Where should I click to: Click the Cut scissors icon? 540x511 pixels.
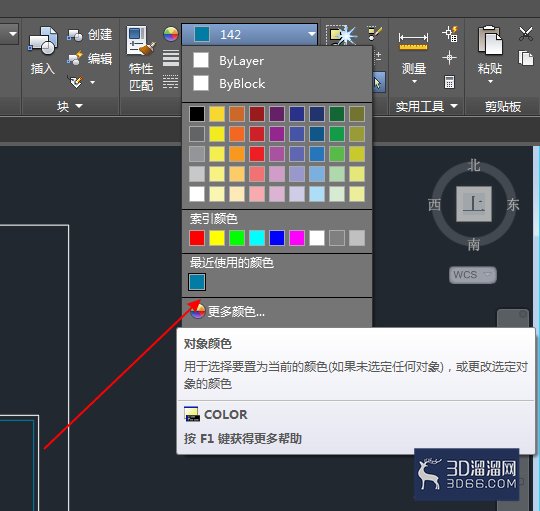point(526,34)
